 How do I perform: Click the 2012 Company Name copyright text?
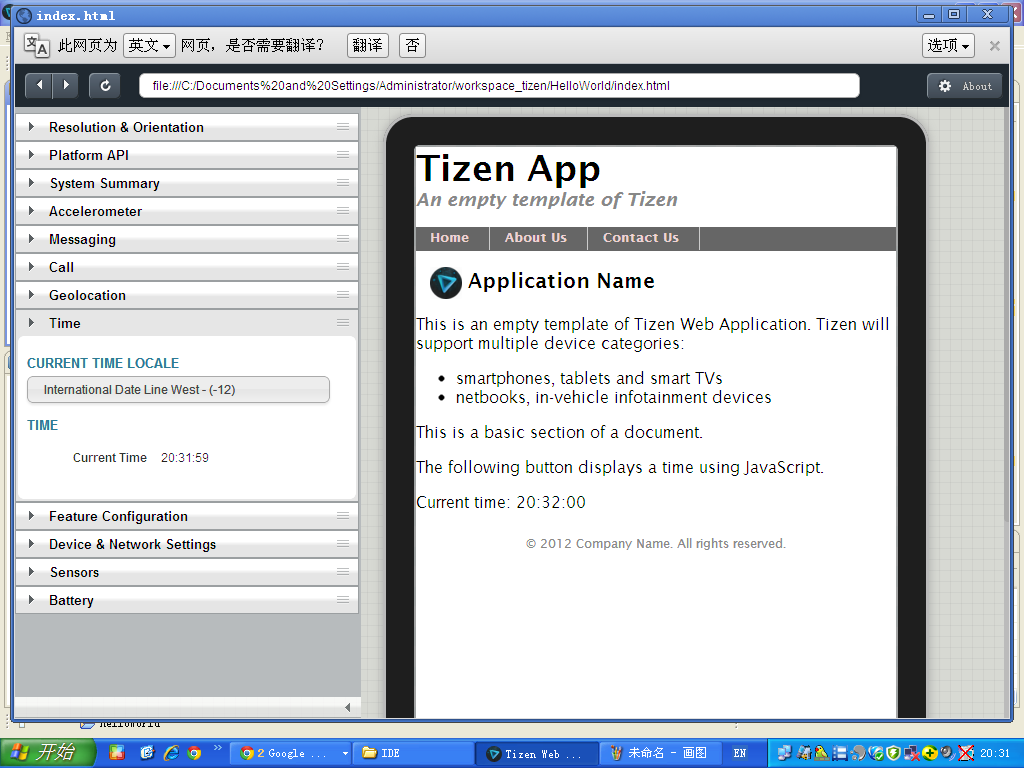pos(656,544)
